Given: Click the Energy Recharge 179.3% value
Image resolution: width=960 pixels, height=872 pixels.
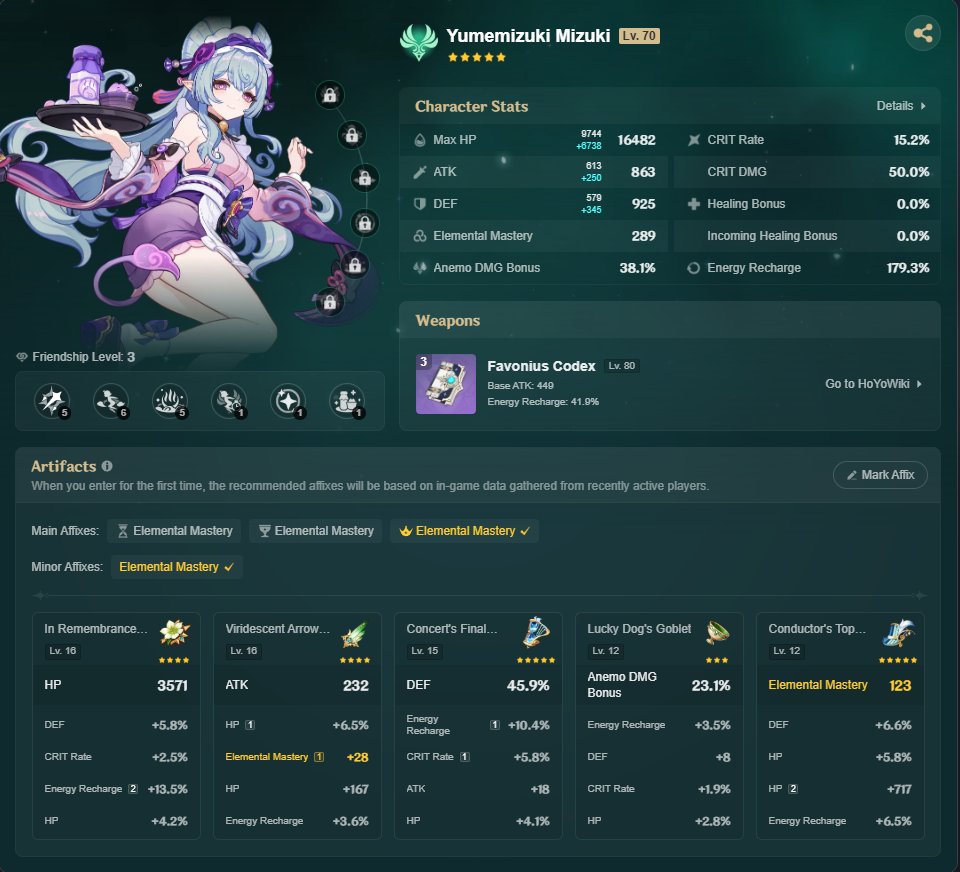Looking at the screenshot, I should (x=908, y=268).
